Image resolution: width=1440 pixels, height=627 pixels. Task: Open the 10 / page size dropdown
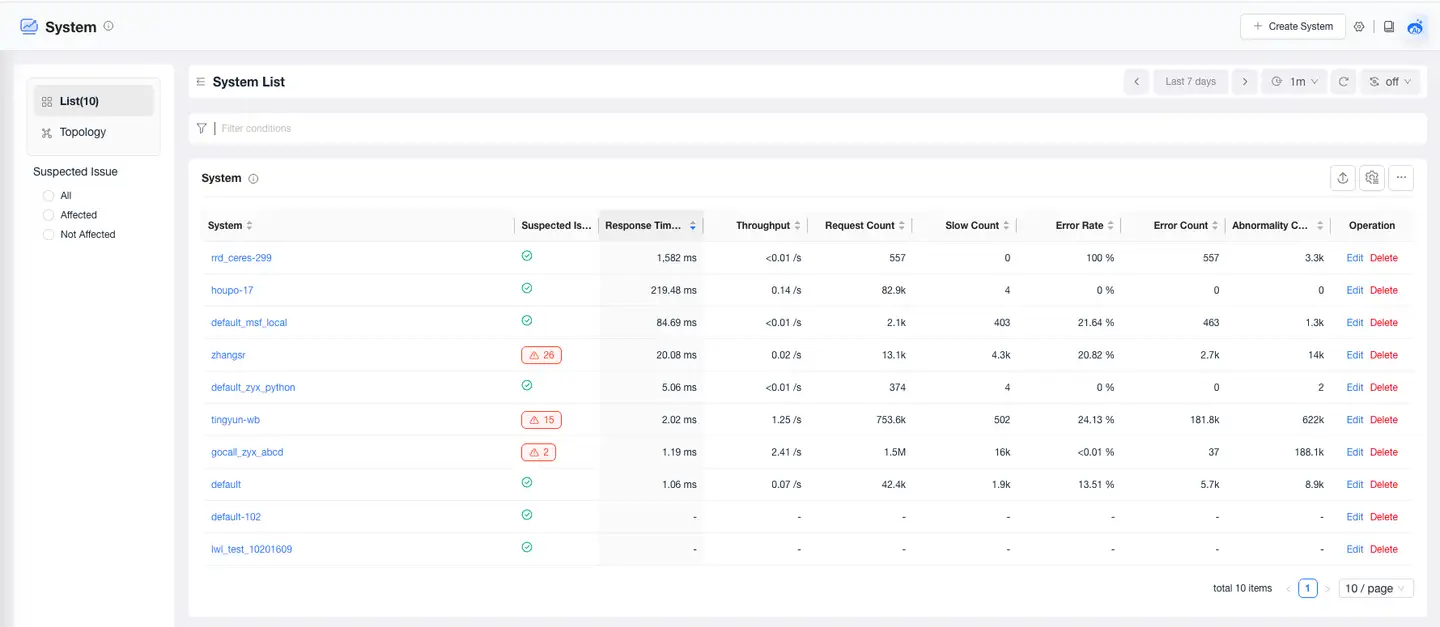pos(1376,588)
